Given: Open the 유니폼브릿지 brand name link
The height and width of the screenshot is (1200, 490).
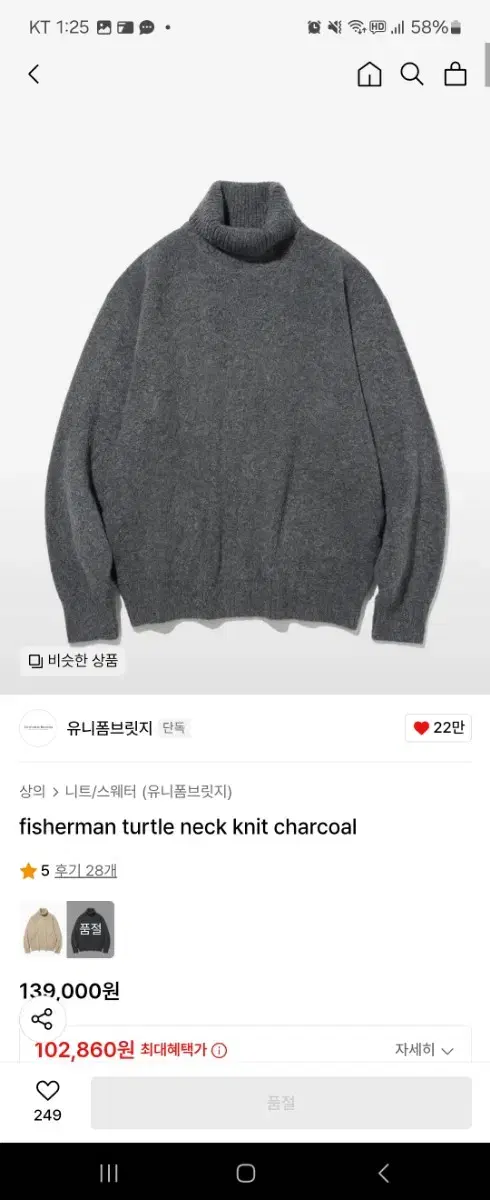Looking at the screenshot, I should (x=110, y=728).
